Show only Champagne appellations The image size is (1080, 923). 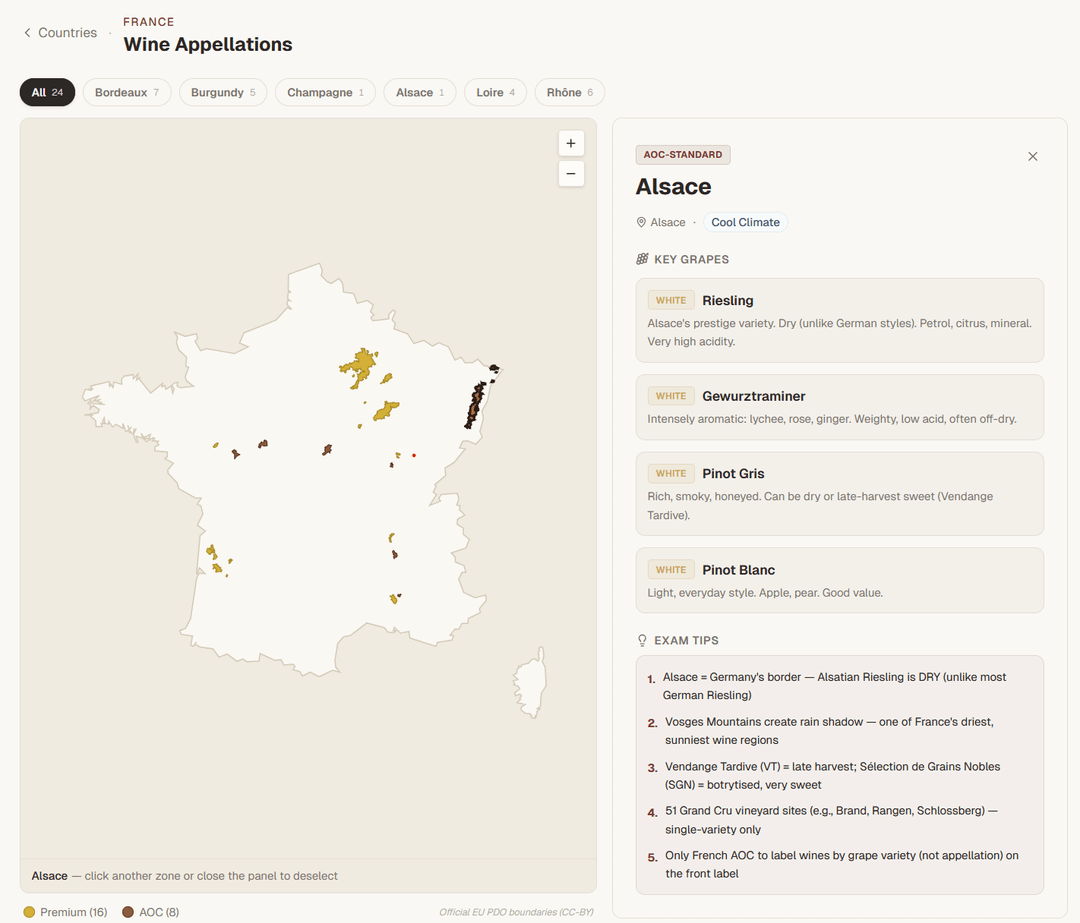(325, 92)
